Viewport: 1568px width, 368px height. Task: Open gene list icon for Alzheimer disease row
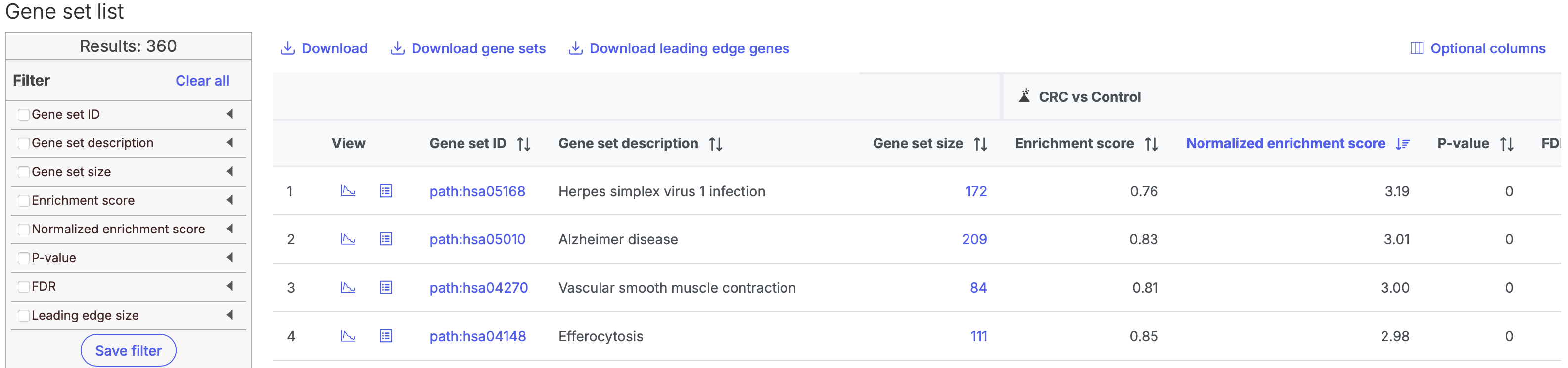tap(386, 239)
